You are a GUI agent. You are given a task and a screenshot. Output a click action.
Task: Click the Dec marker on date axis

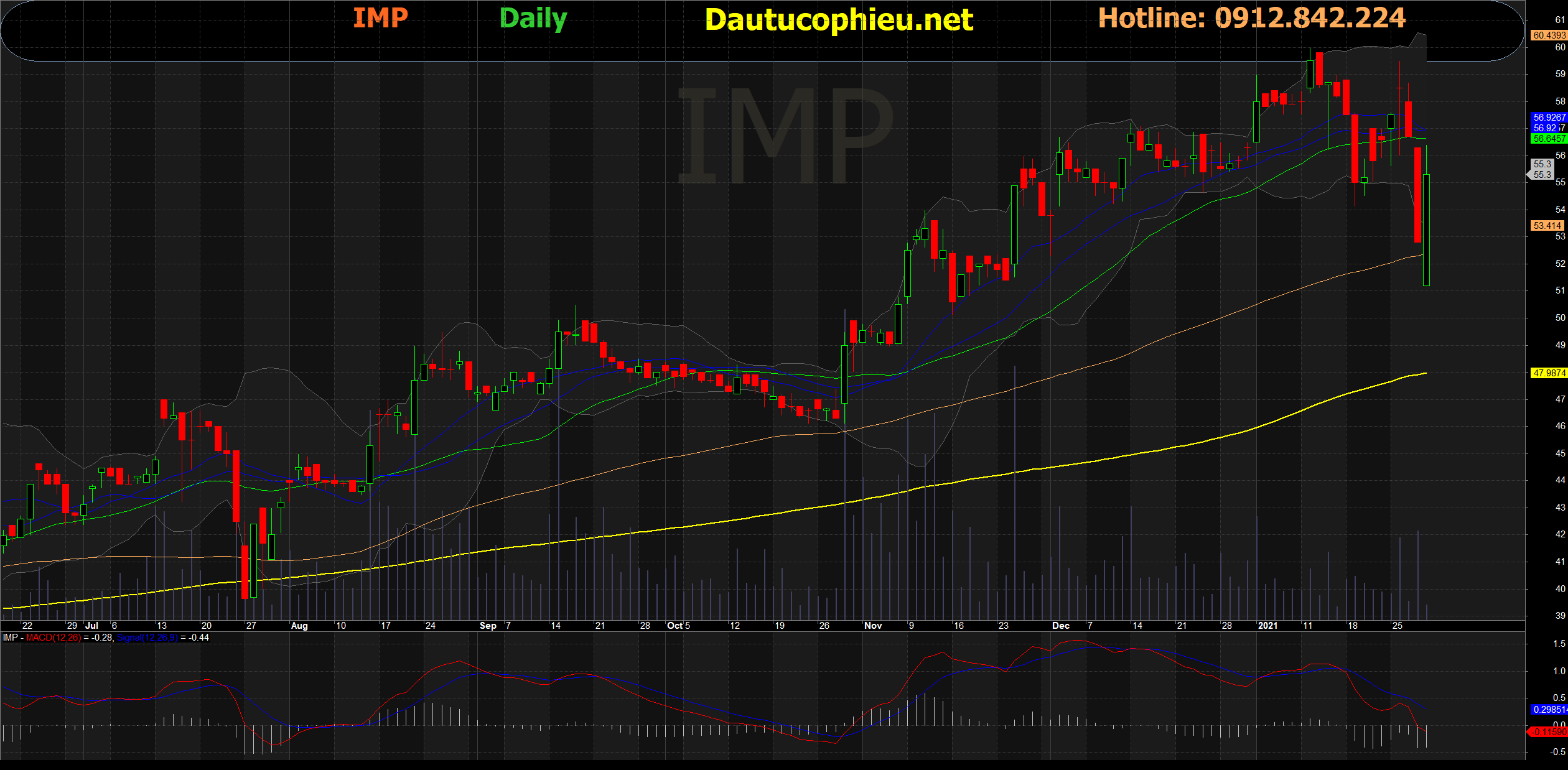point(1060,626)
